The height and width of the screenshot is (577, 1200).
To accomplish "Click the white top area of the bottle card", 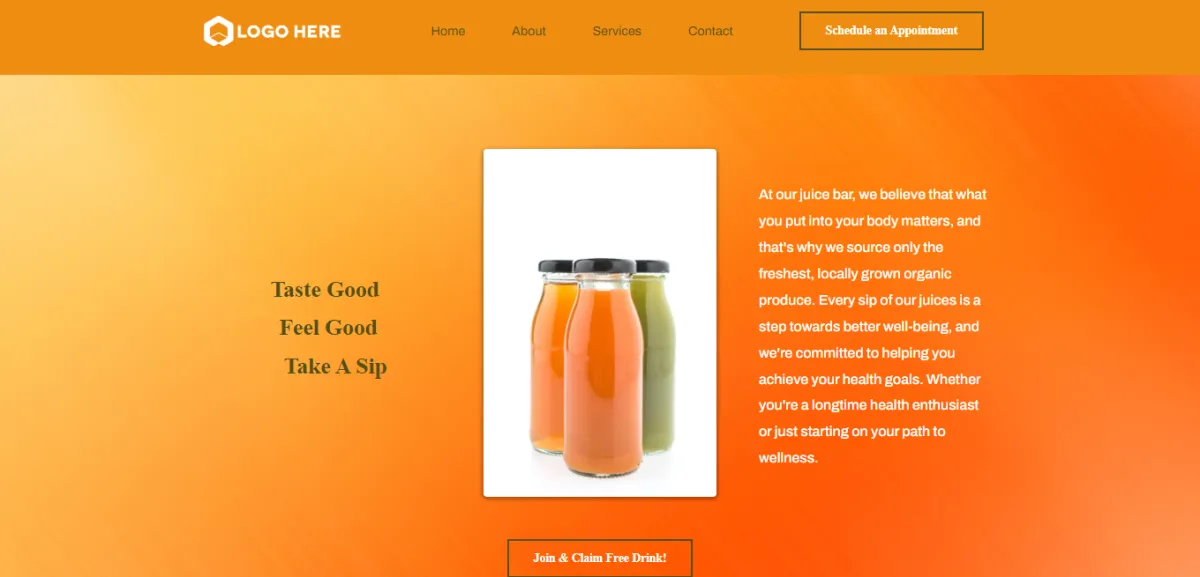I will click(x=600, y=200).
